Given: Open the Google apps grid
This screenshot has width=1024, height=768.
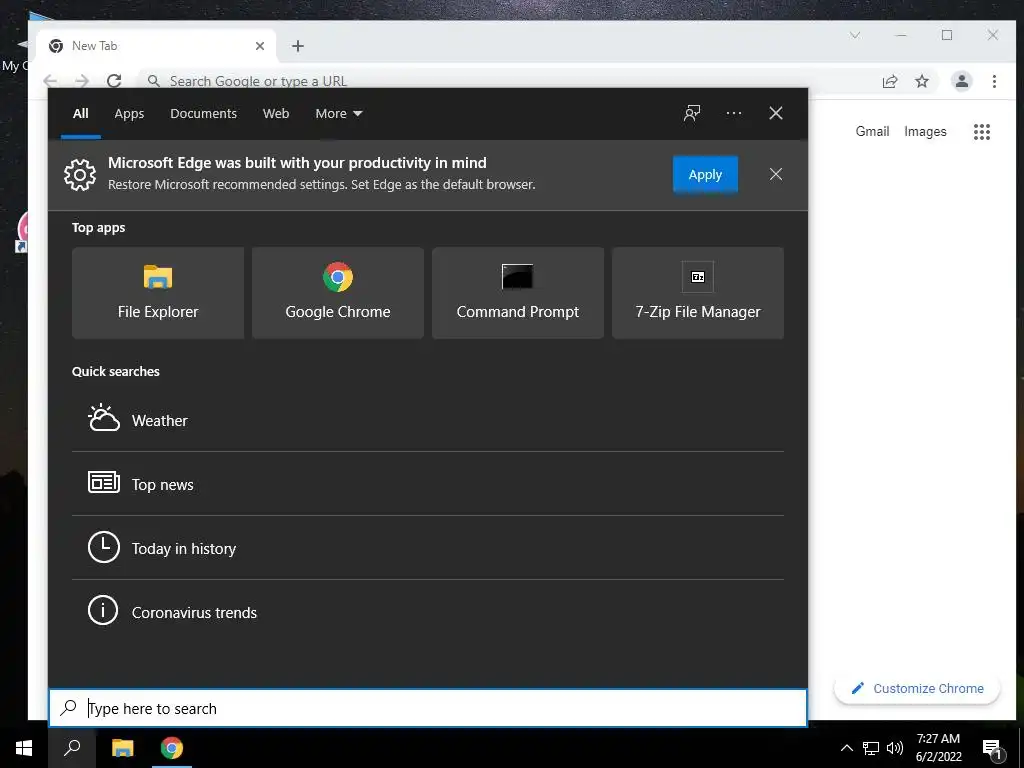Looking at the screenshot, I should point(982,132).
